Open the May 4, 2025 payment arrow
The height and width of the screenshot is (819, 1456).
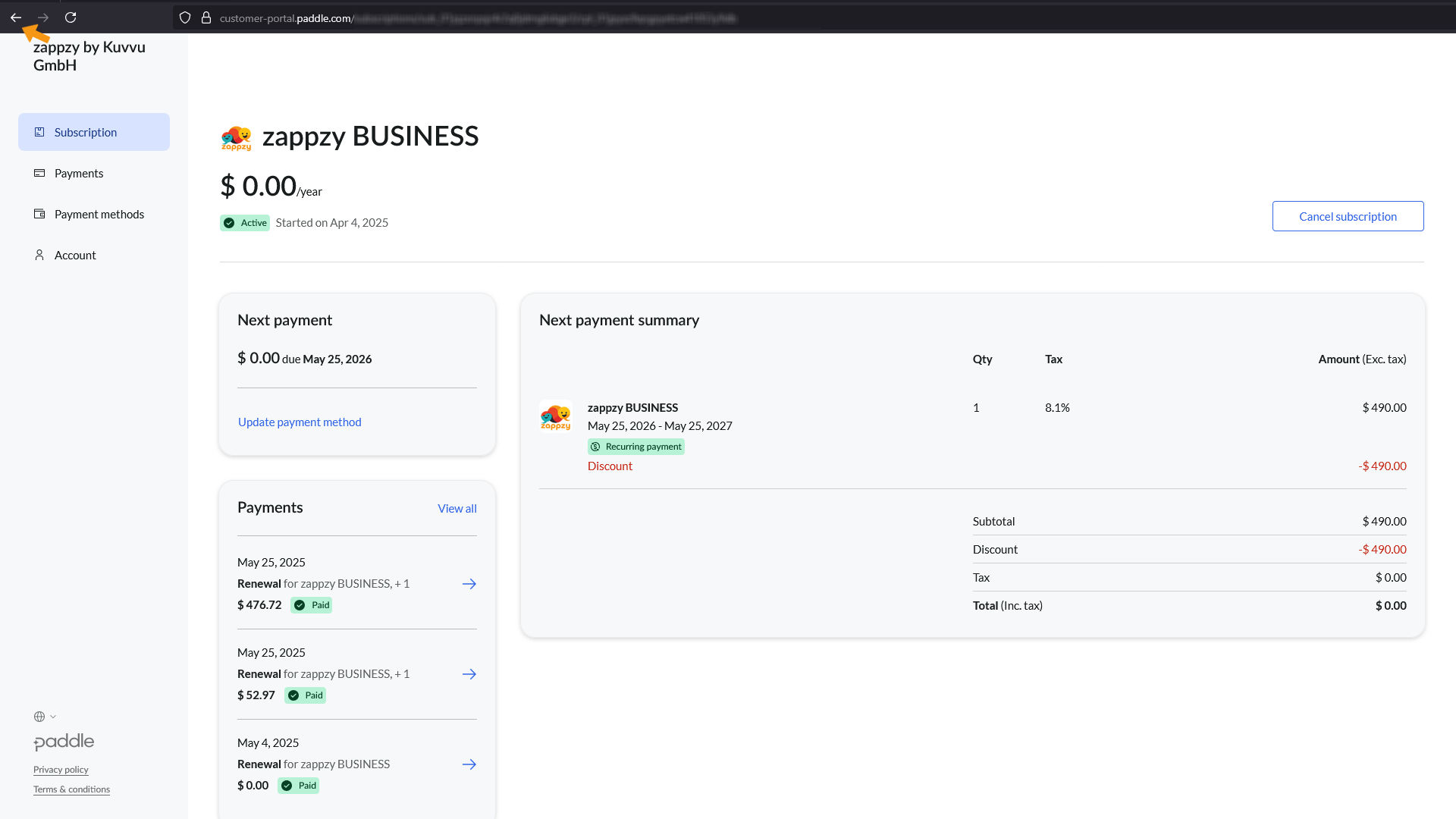[x=469, y=764]
